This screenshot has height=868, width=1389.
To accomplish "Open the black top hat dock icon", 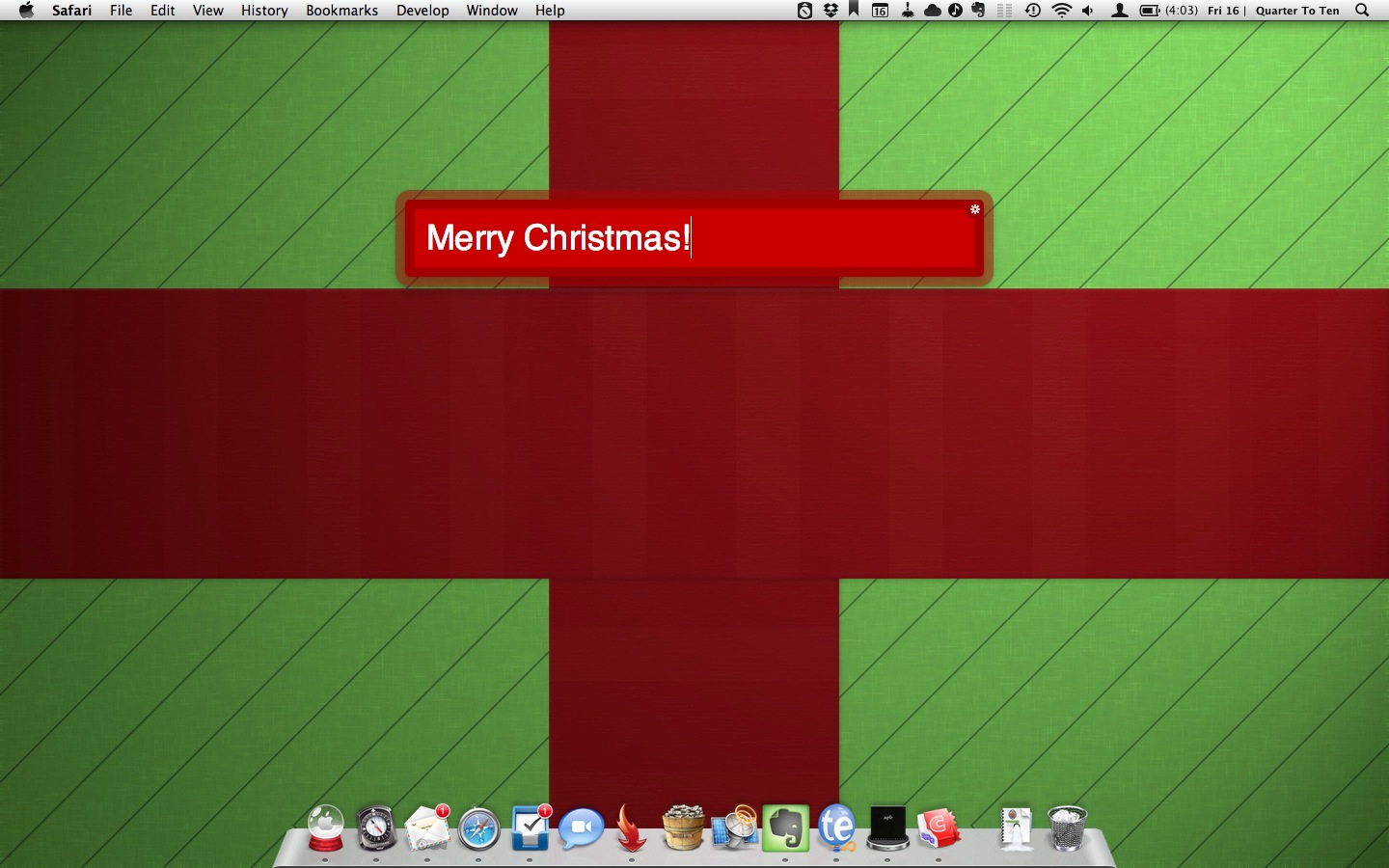I will [887, 828].
